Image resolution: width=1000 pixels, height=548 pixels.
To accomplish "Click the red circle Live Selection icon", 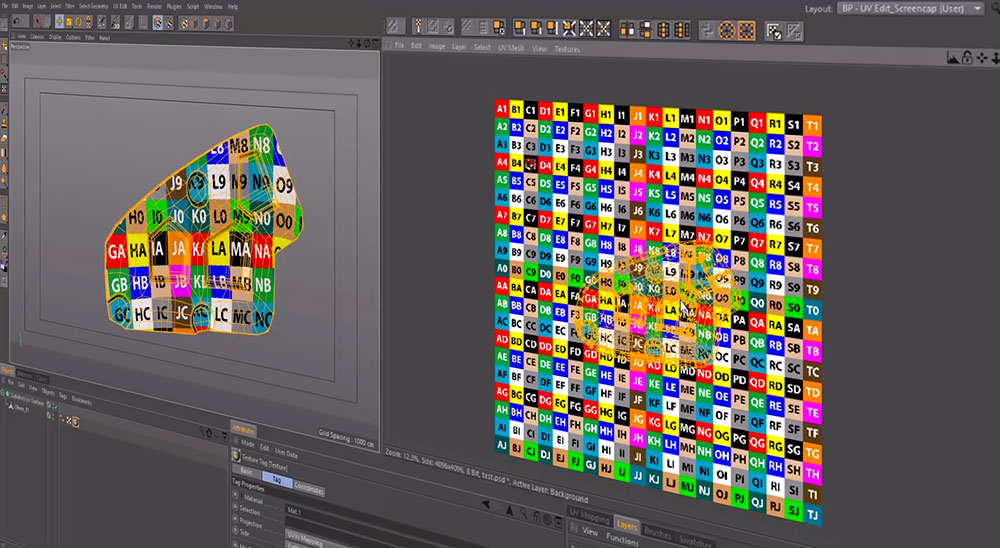I will click(38, 21).
